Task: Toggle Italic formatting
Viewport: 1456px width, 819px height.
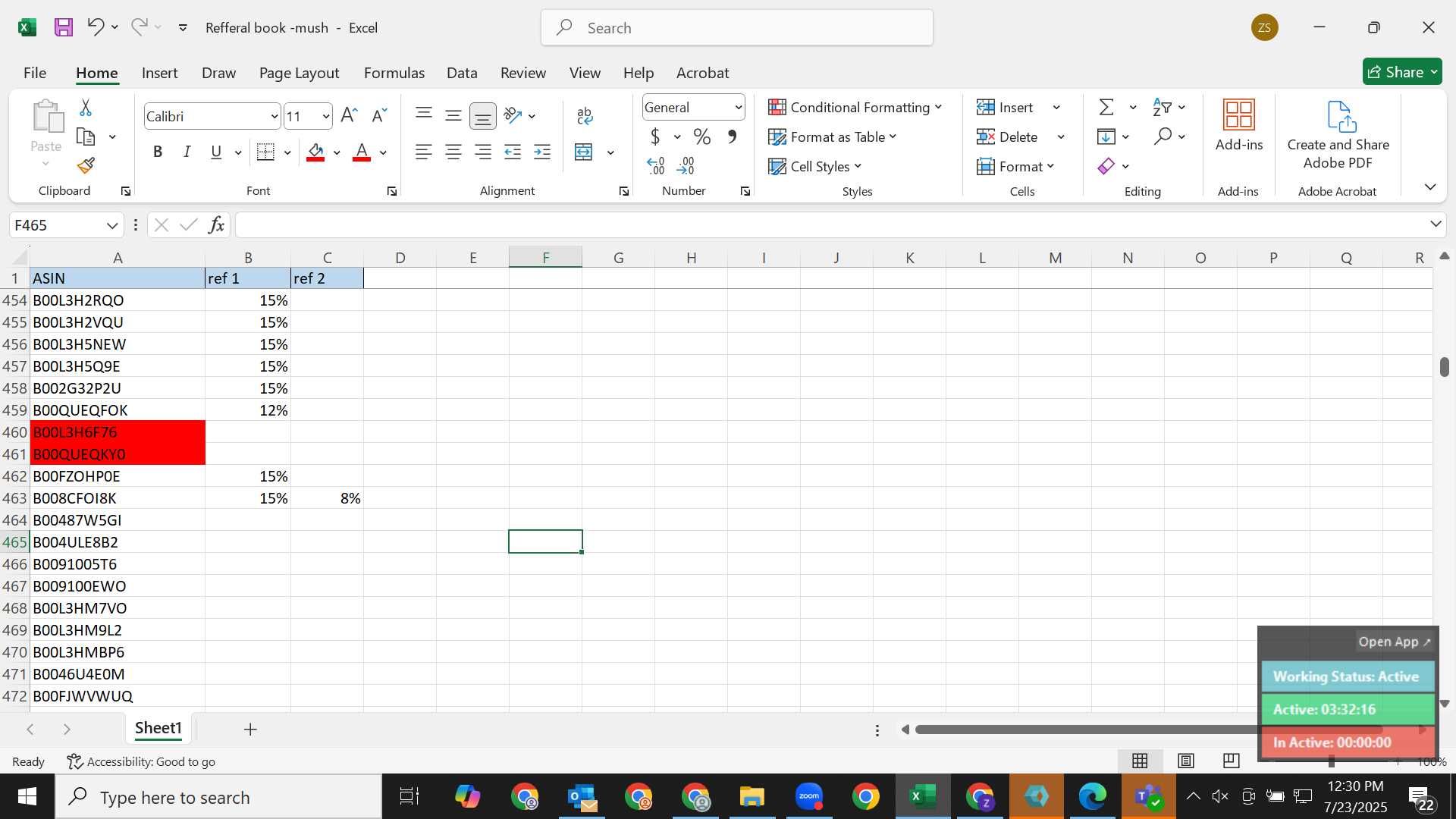Action: [x=187, y=152]
